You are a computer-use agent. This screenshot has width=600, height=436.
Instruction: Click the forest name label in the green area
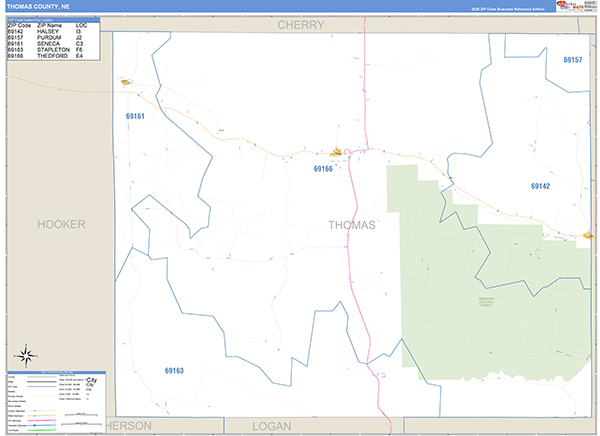[x=486, y=302]
